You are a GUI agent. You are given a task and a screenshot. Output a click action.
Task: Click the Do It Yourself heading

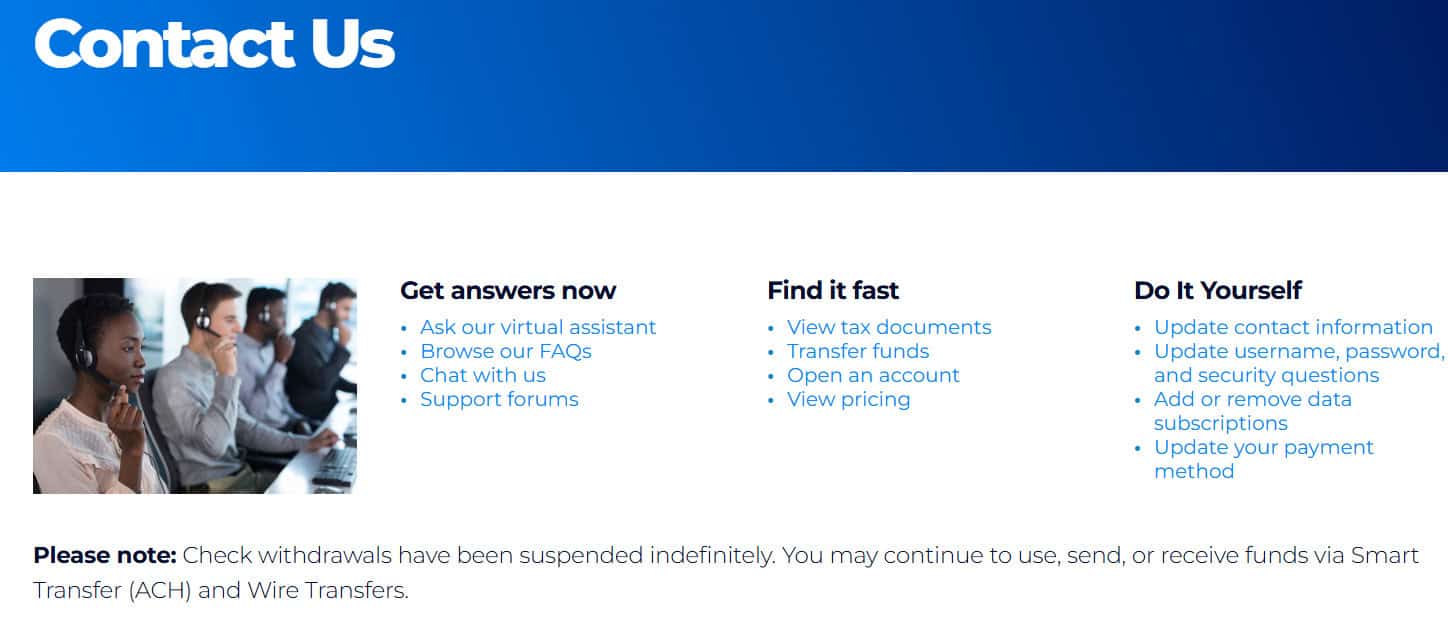pos(1217,291)
